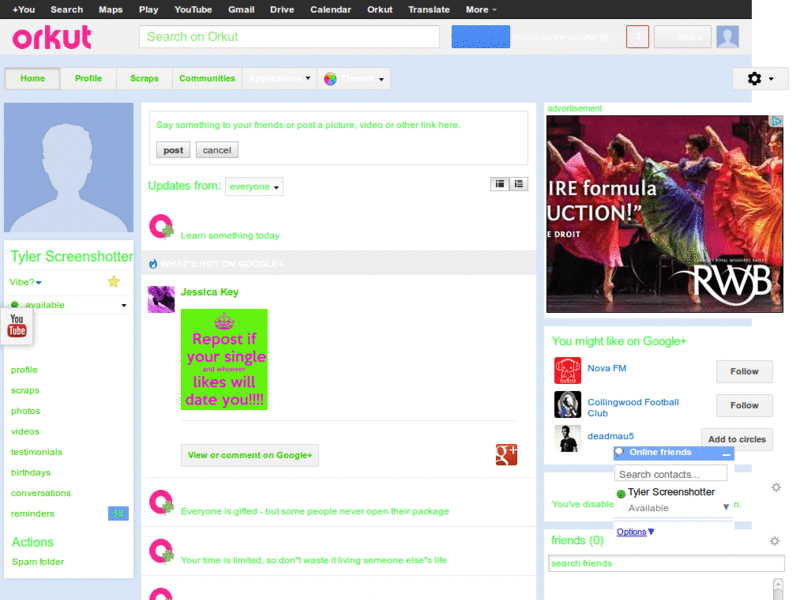
Task: Click the Nova FM logo icon
Action: click(x=567, y=370)
